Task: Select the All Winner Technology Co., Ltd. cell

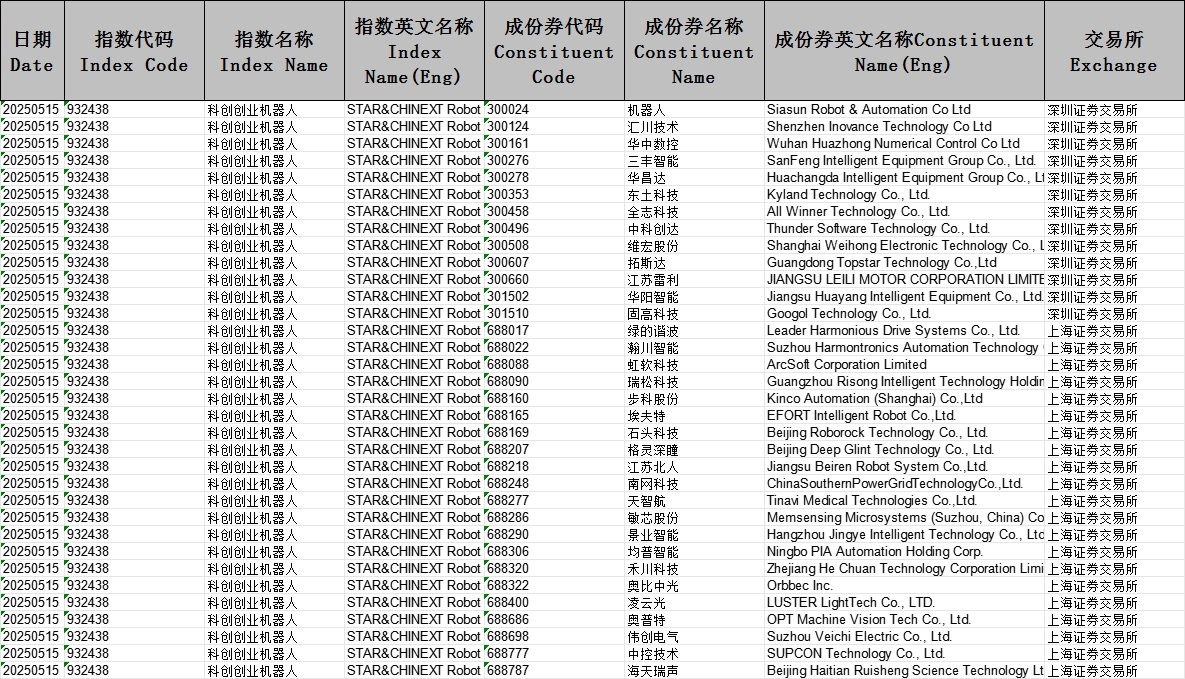Action: point(904,212)
